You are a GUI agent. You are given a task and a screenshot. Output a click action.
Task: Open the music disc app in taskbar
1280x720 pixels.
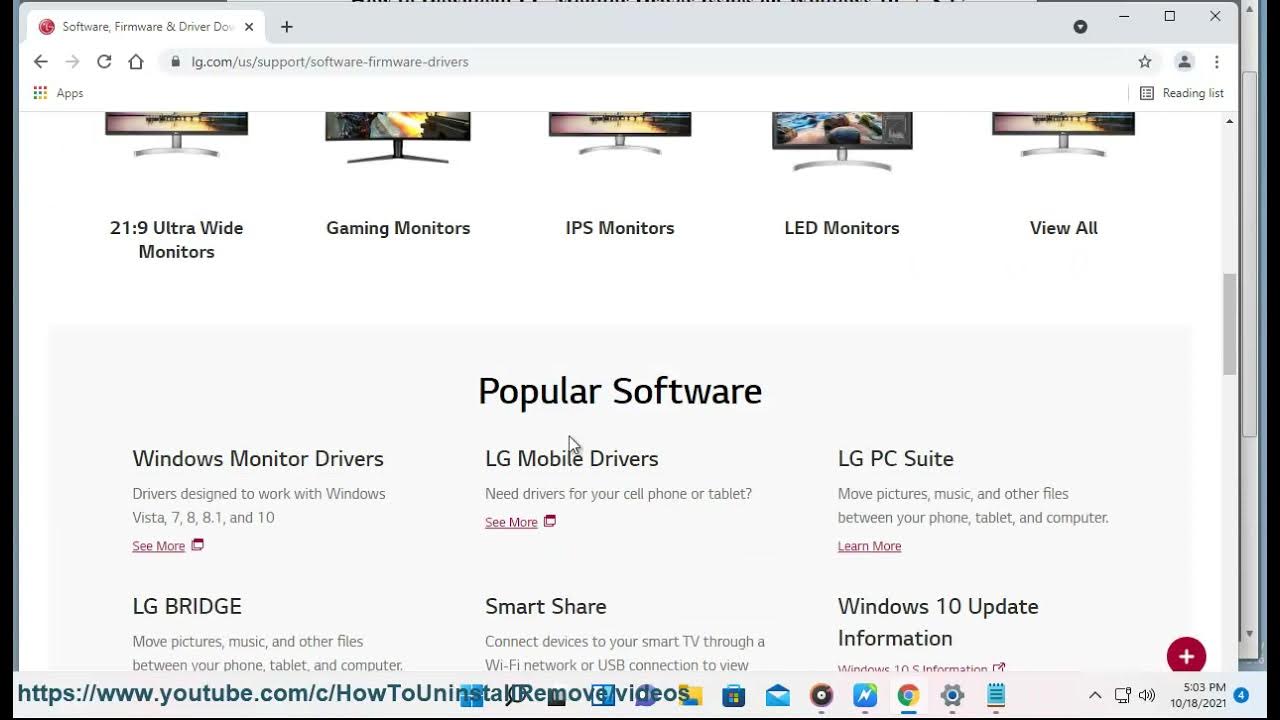tap(821, 695)
